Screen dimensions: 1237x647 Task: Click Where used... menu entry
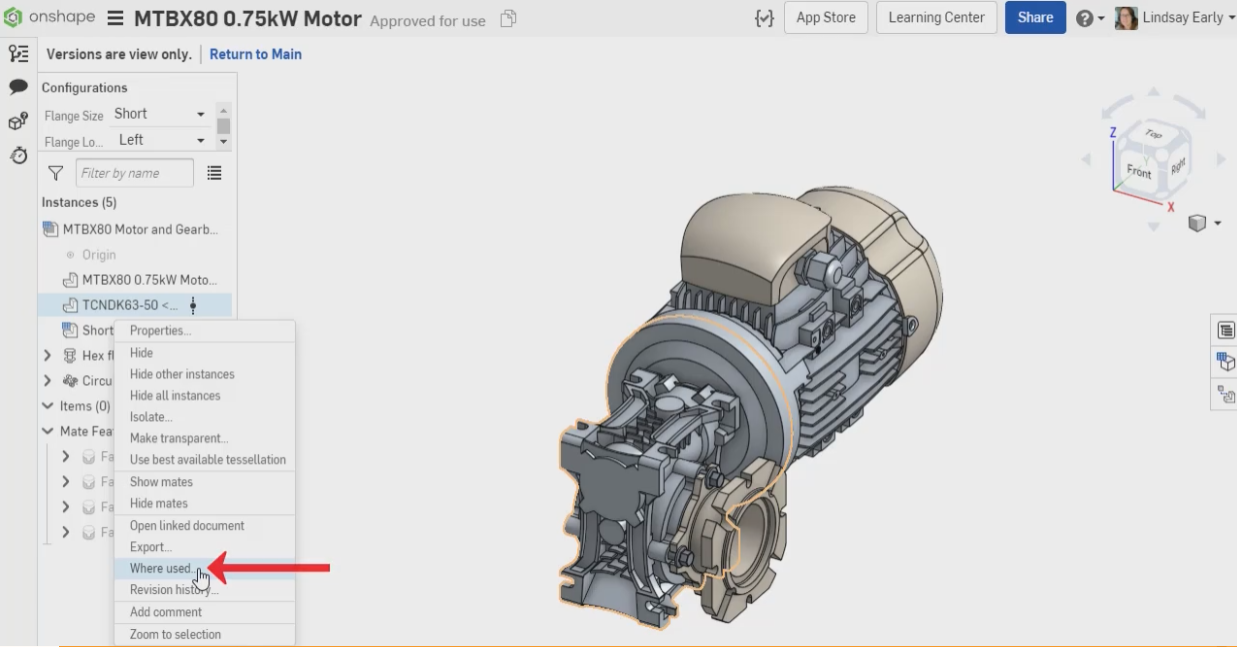[x=205, y=569]
